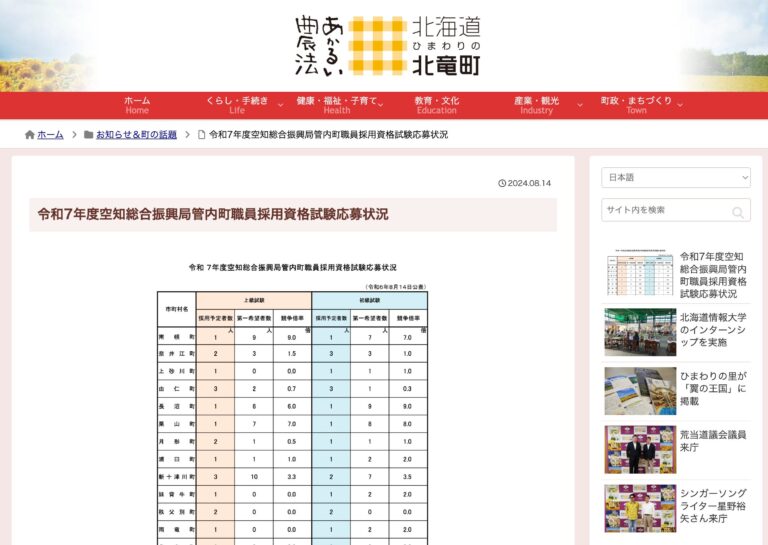
Task: Open the 日本語 language selector dropdown
Action: point(675,177)
